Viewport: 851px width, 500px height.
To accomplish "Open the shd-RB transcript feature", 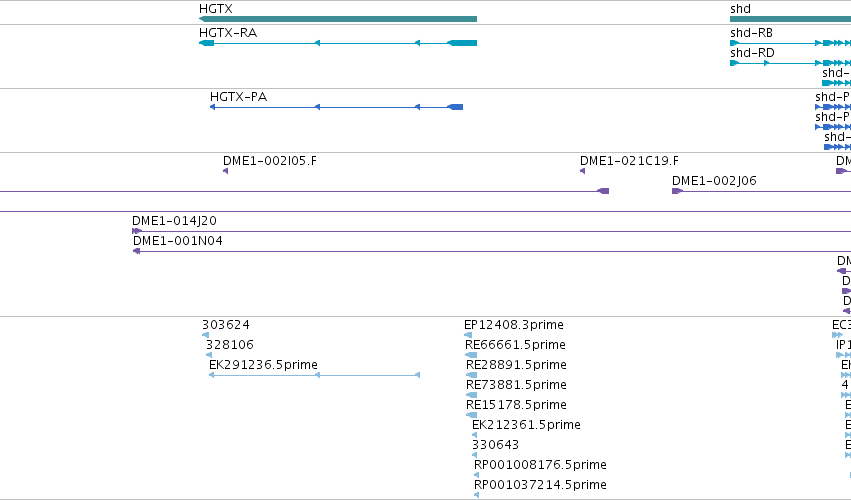I will [790, 43].
